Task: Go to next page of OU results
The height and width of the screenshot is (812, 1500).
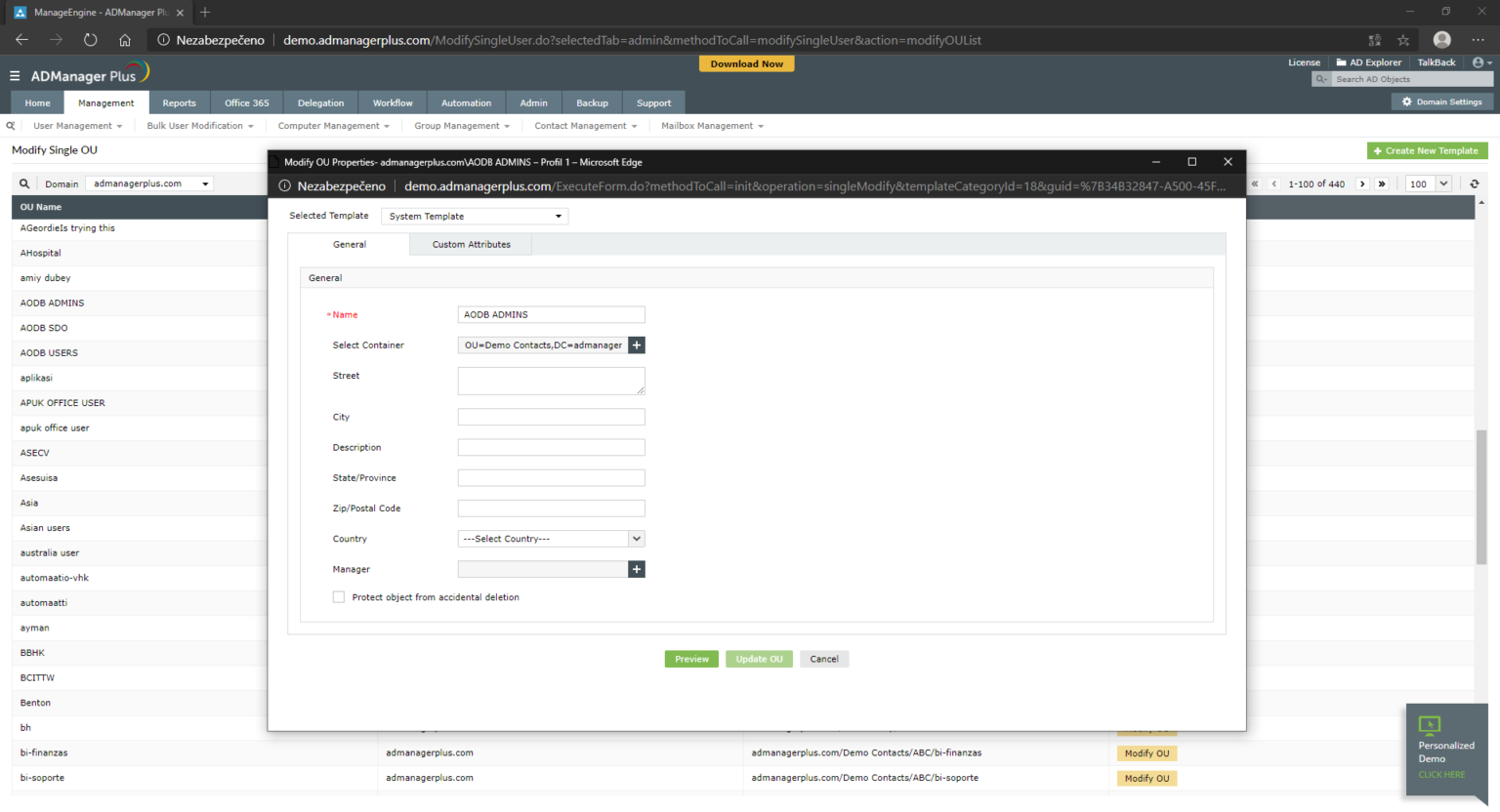Action: [x=1362, y=183]
